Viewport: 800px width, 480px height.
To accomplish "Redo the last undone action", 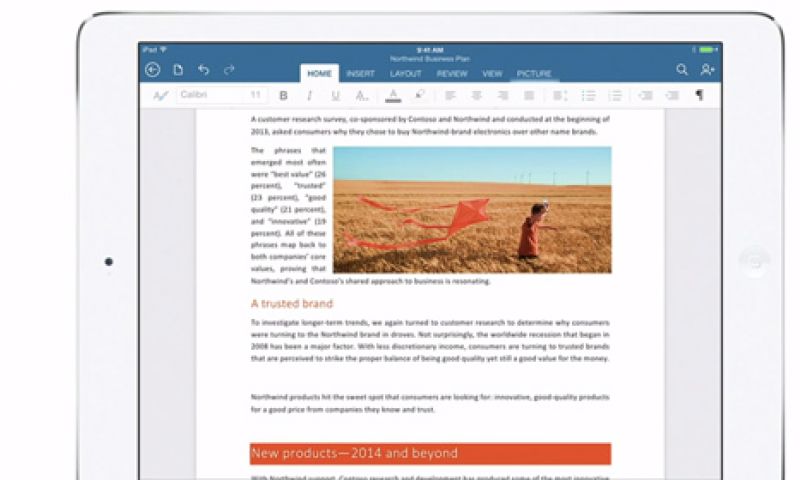I will (x=230, y=69).
